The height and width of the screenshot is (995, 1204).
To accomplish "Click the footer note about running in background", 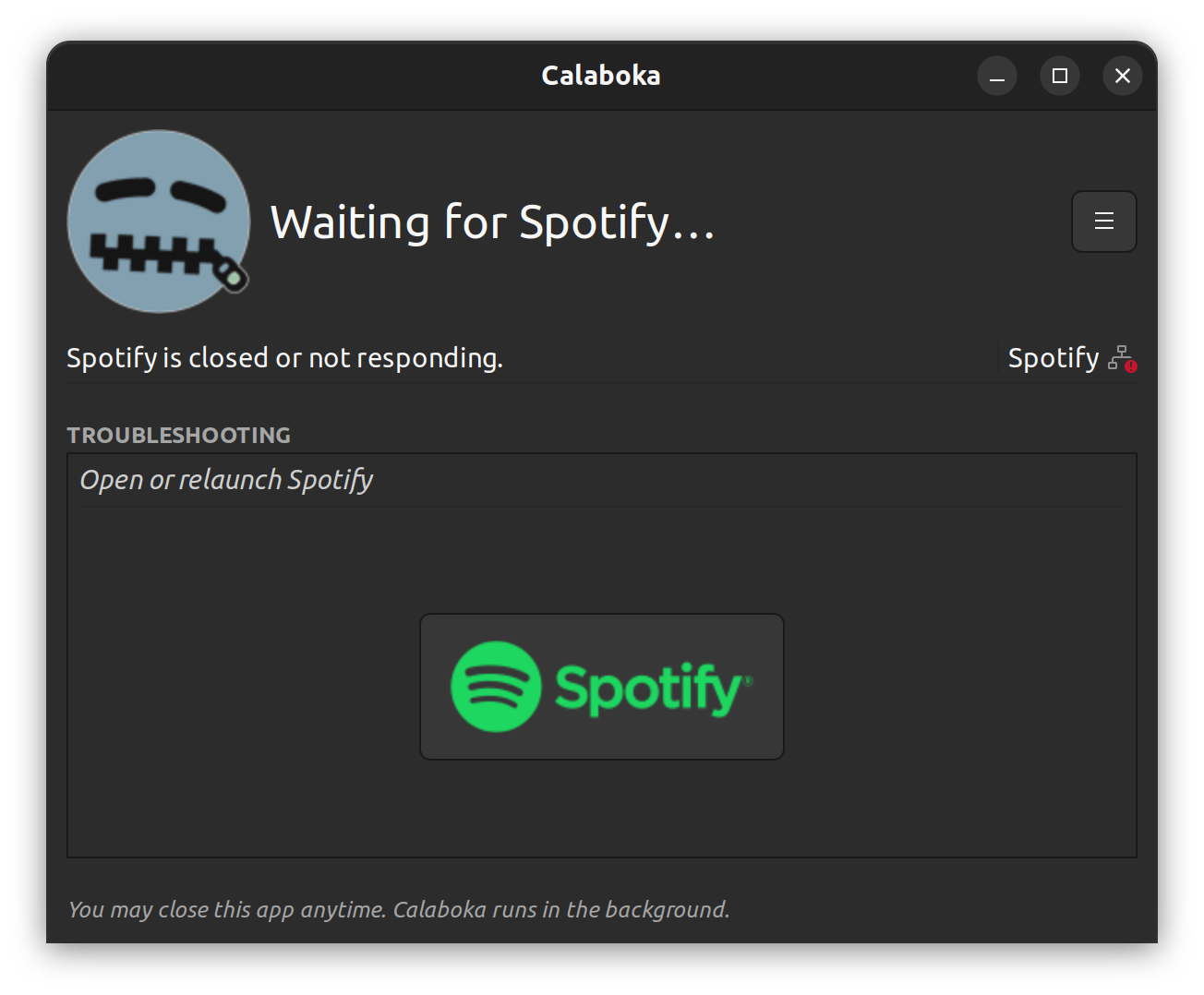I will (x=399, y=910).
